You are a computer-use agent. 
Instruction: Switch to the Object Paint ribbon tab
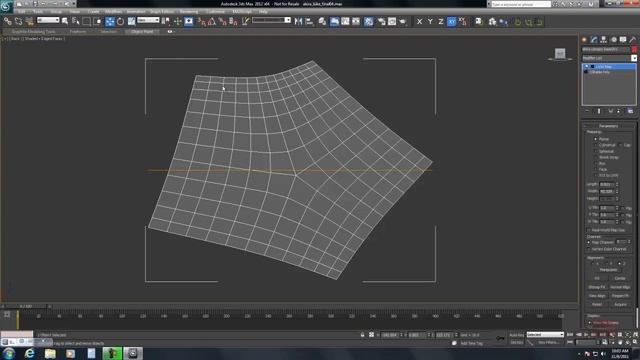(x=142, y=31)
